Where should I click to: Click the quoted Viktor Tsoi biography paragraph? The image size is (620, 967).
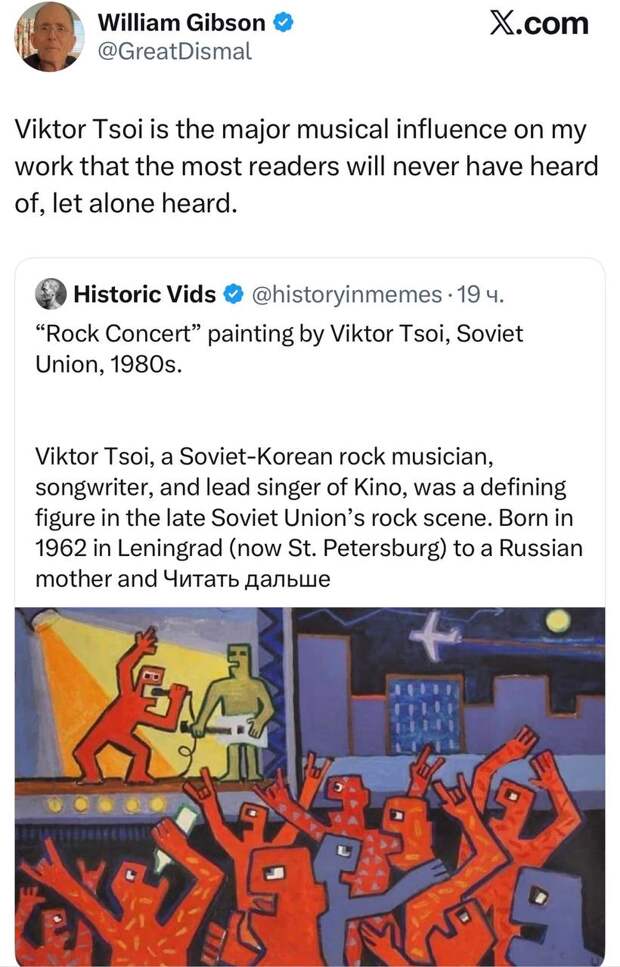tap(308, 517)
